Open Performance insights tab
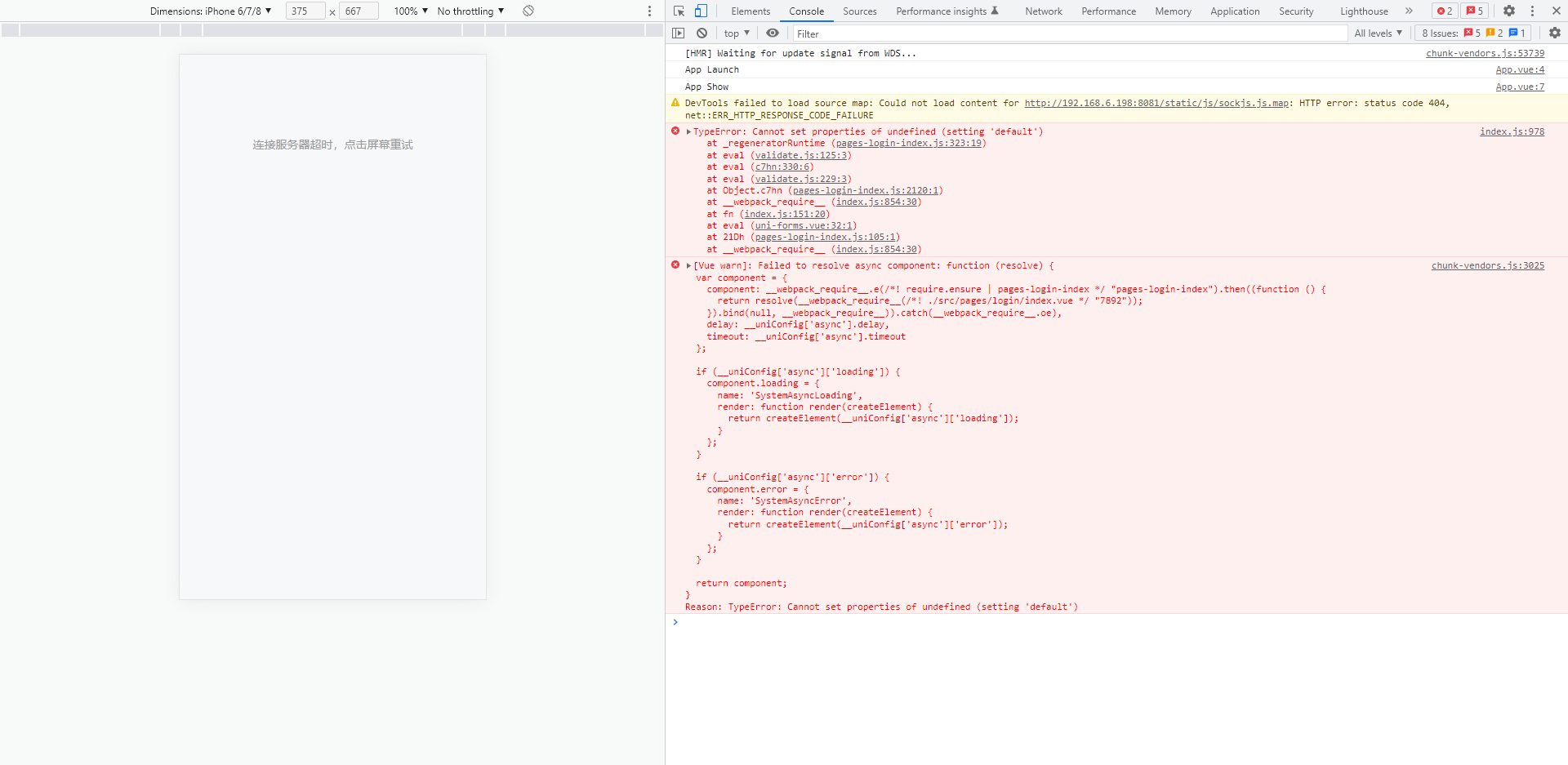This screenshot has height=765, width=1568. (x=947, y=11)
